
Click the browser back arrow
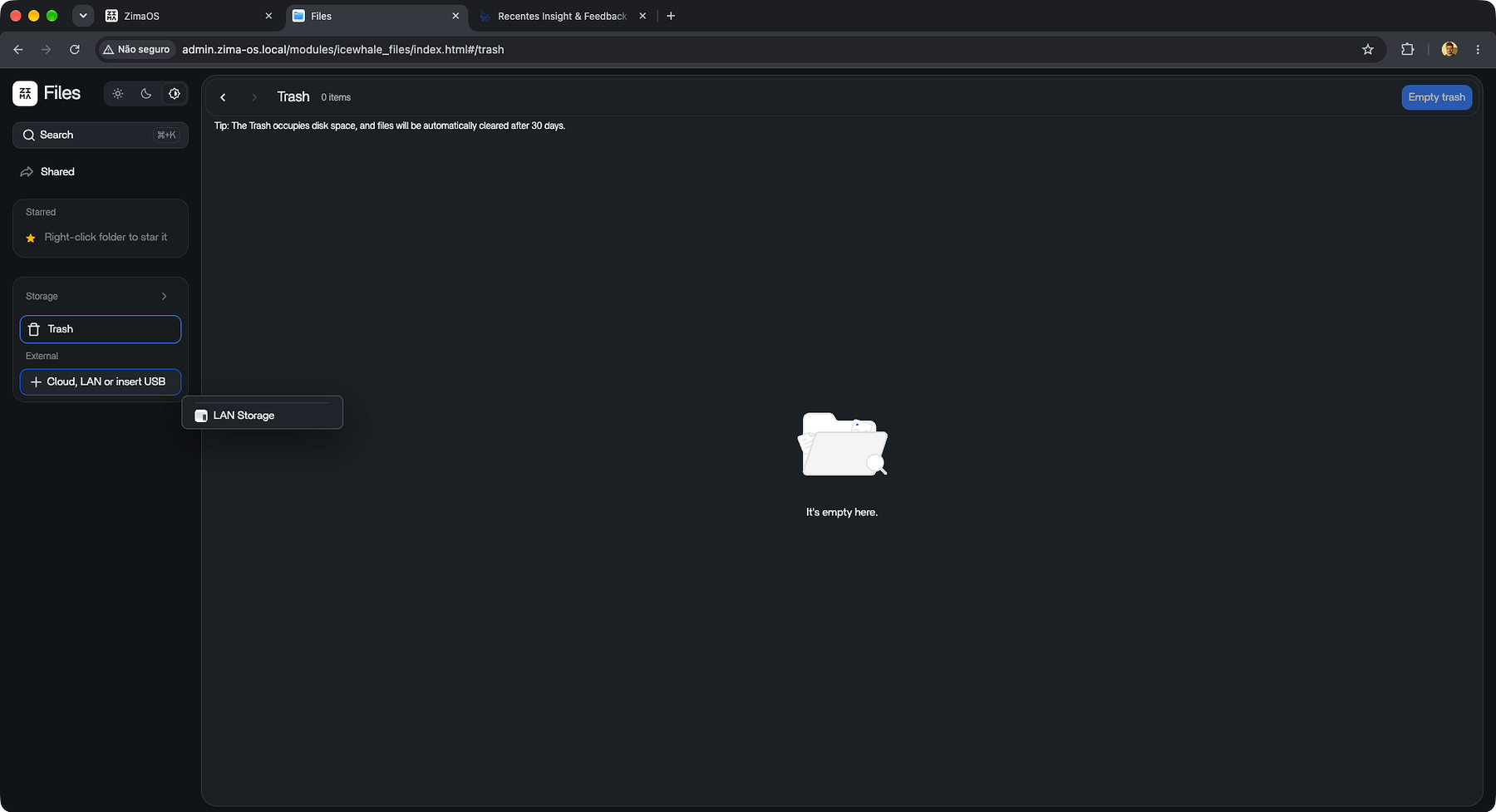pos(18,50)
